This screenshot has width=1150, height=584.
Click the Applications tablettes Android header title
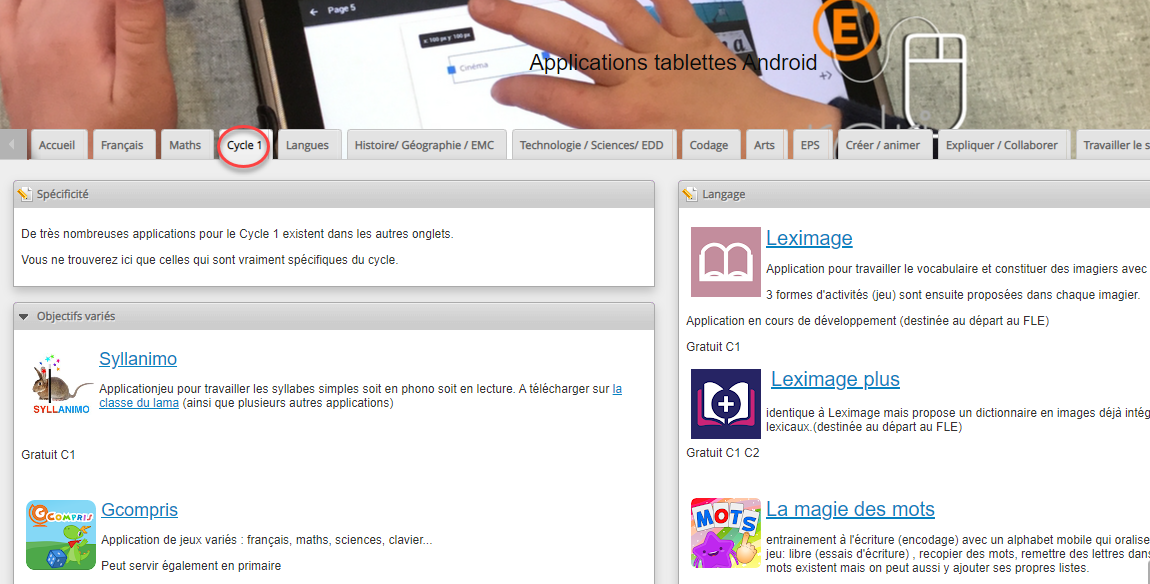[673, 63]
